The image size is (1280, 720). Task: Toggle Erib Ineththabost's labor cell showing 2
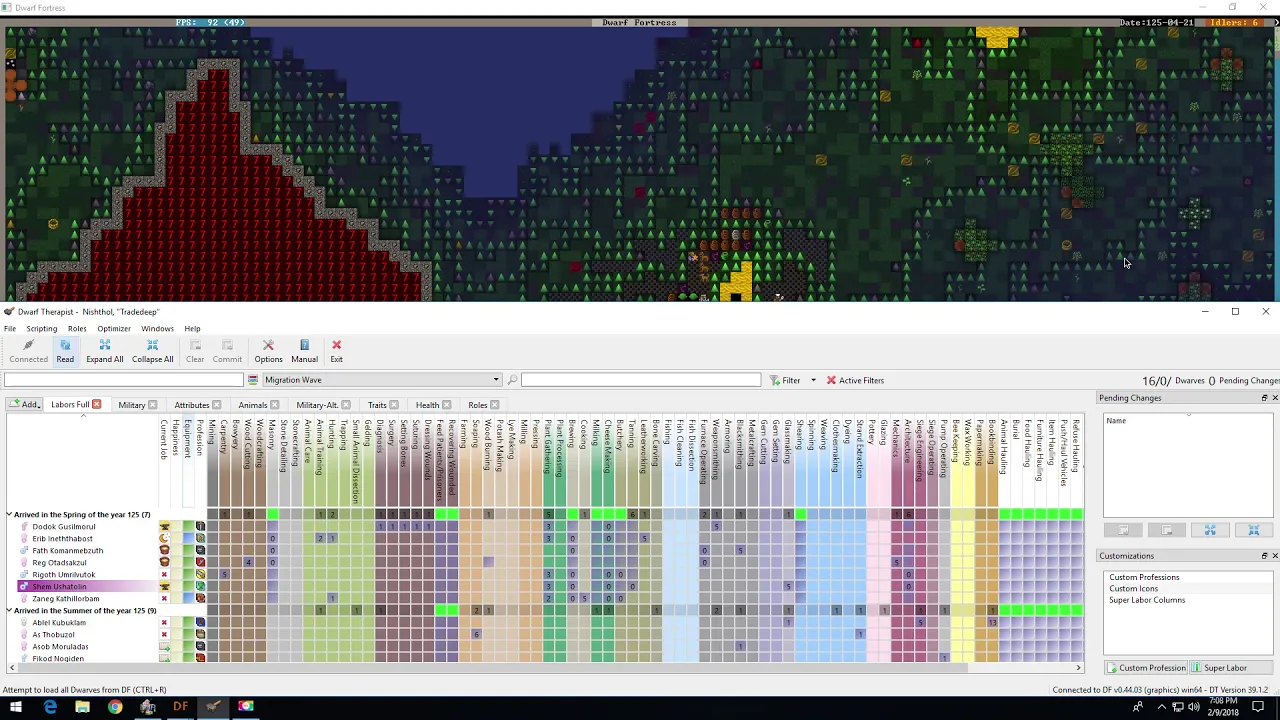click(320, 539)
